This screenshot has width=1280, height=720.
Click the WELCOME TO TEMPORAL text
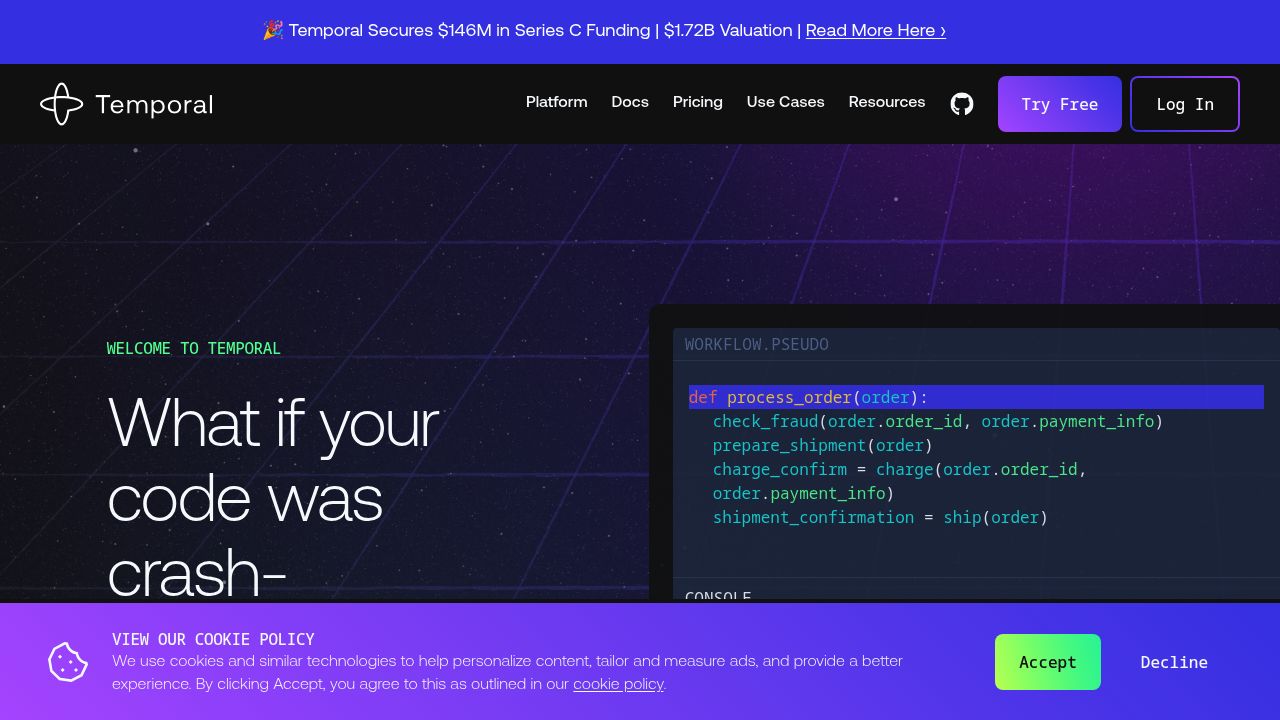tap(194, 348)
